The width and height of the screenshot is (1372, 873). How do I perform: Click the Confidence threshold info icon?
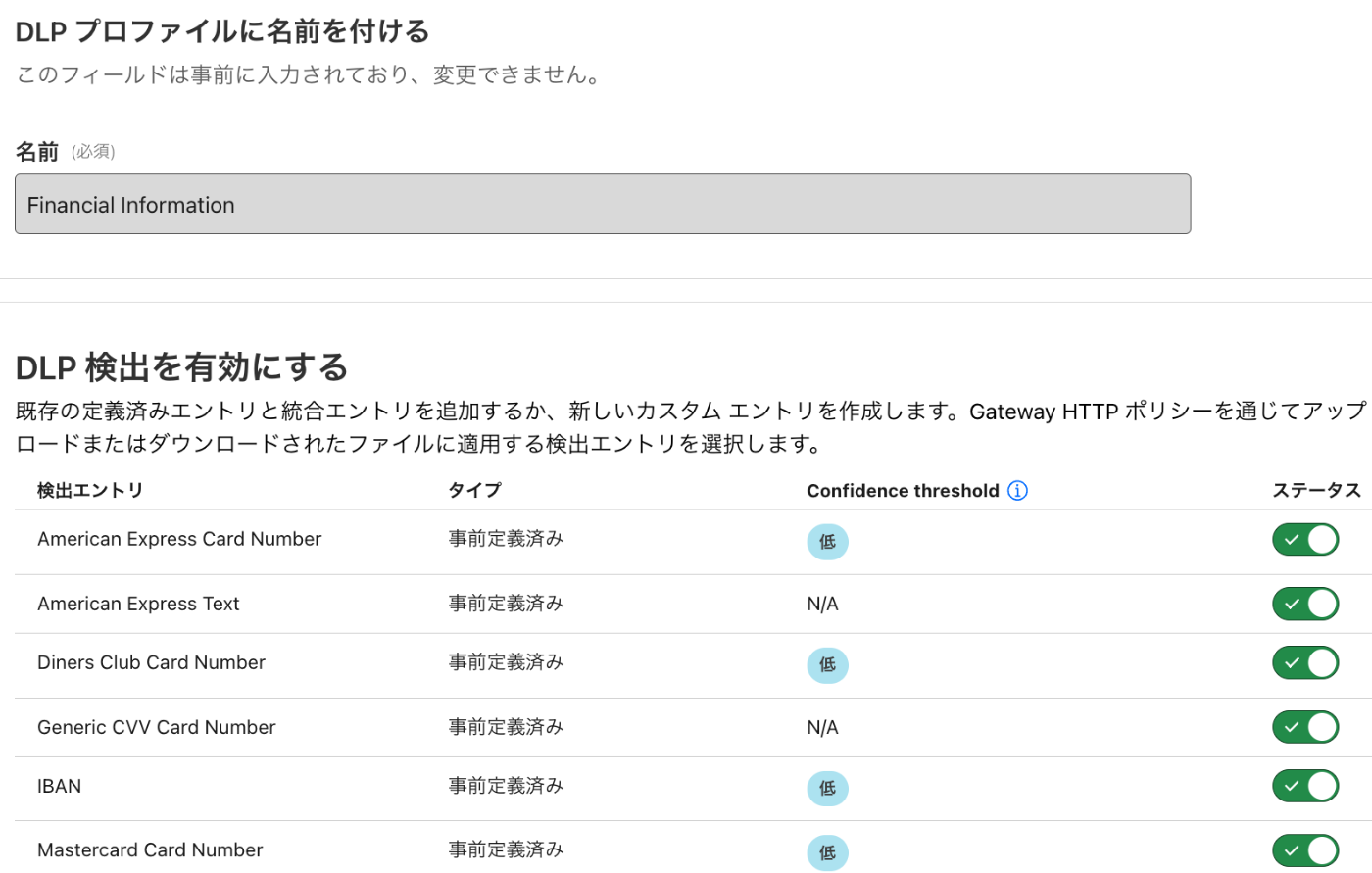(x=1017, y=490)
